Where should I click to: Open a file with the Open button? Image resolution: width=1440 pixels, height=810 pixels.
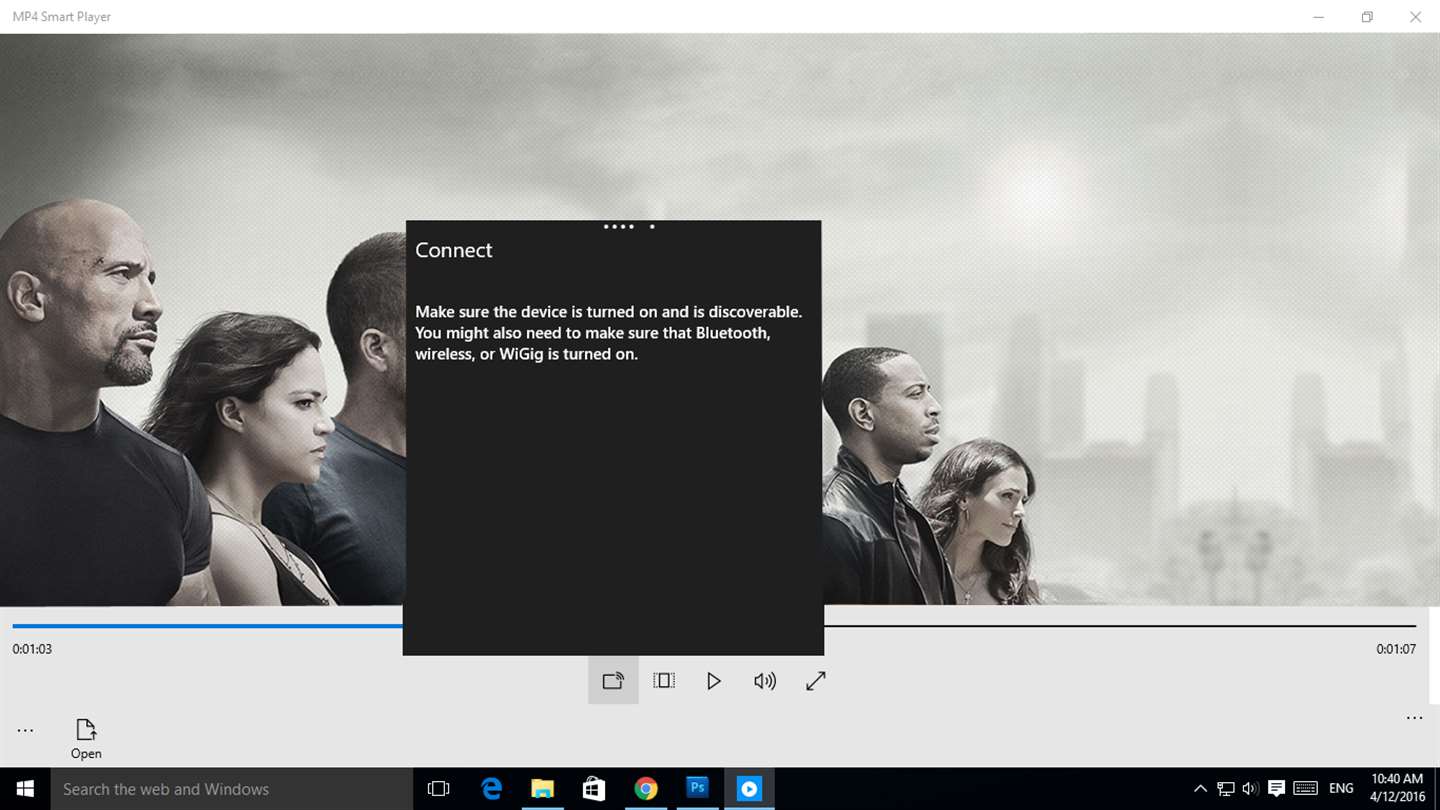[x=86, y=739]
